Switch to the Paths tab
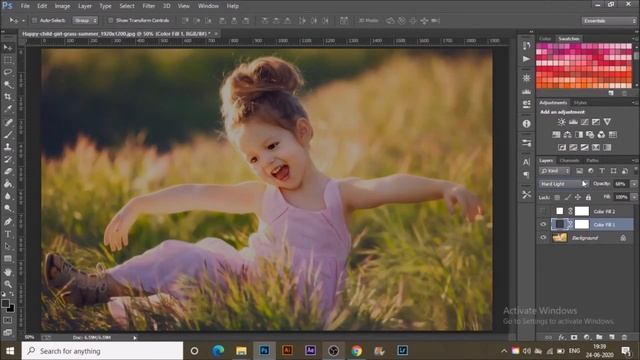 point(592,160)
